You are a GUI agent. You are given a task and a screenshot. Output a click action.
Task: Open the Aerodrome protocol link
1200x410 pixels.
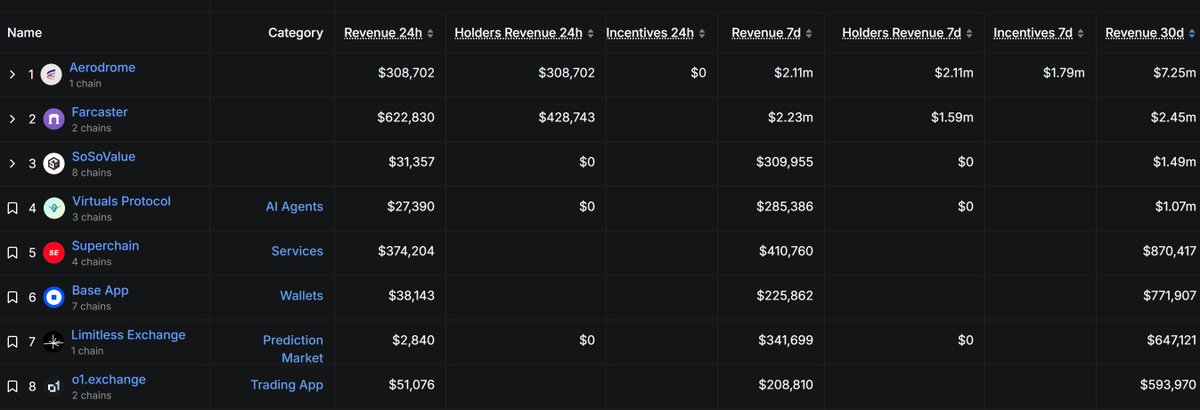[x=102, y=68]
